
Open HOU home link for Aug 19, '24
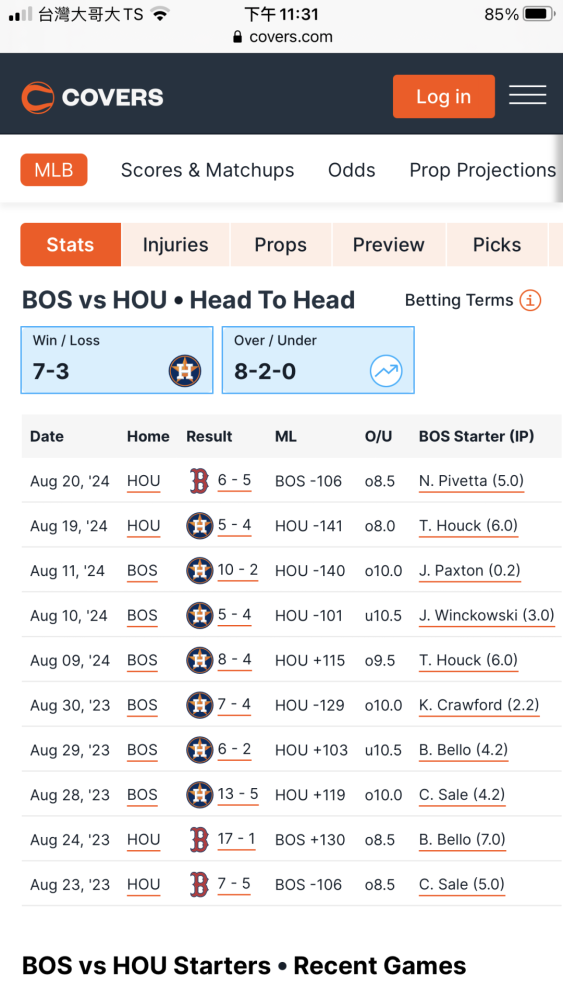pyautogui.click(x=143, y=526)
